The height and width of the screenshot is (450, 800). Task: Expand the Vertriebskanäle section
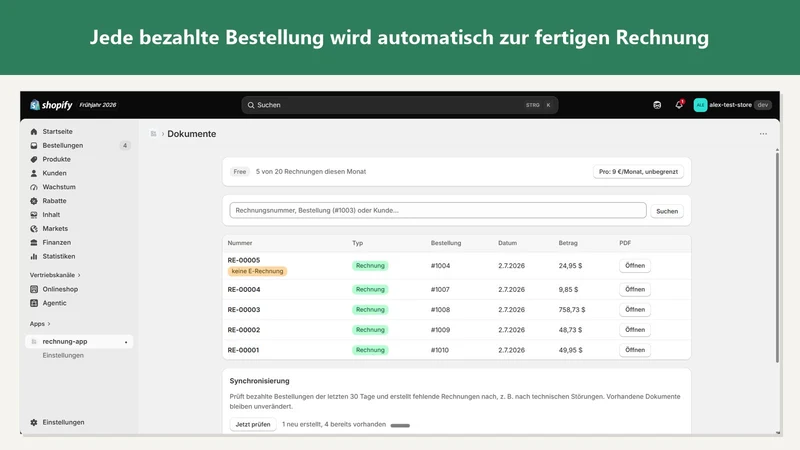55,275
